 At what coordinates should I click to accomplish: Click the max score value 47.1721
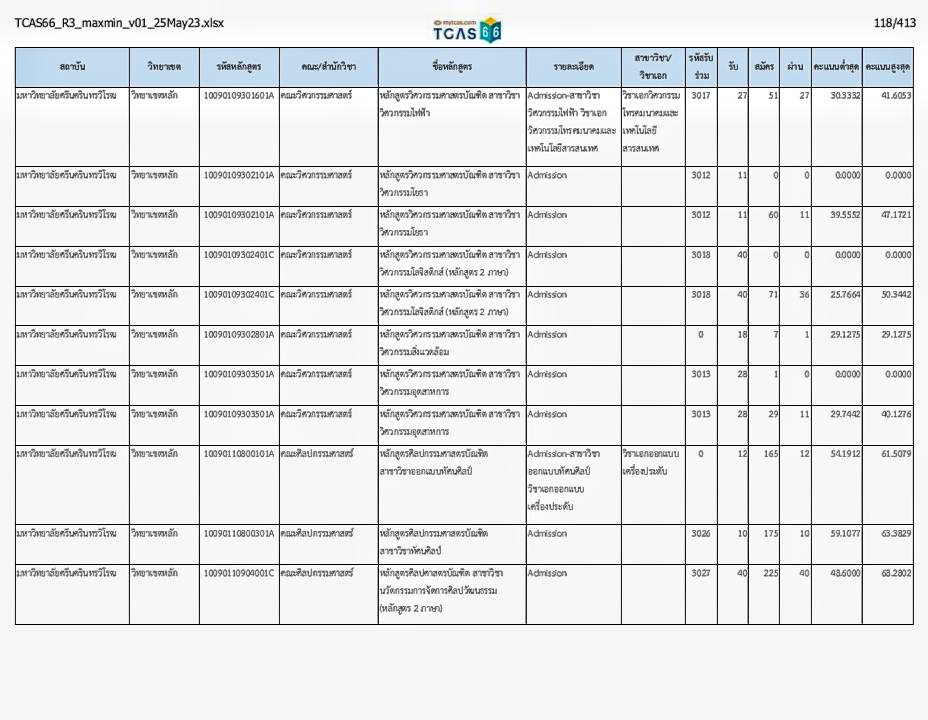[x=890, y=215]
